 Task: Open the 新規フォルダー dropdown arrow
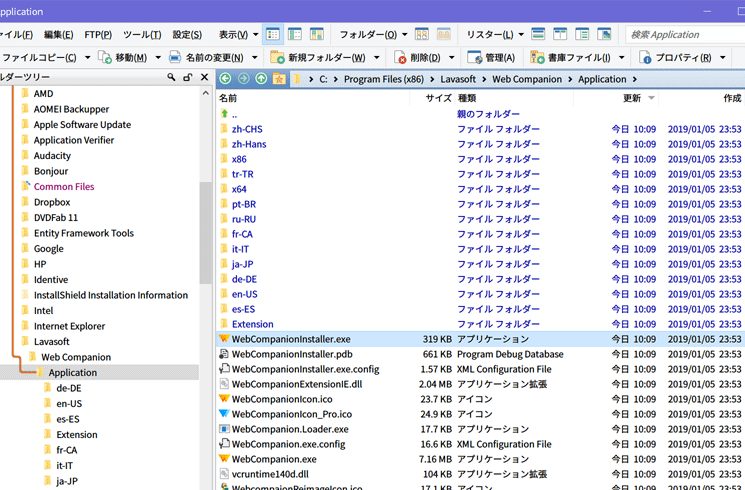[x=377, y=58]
